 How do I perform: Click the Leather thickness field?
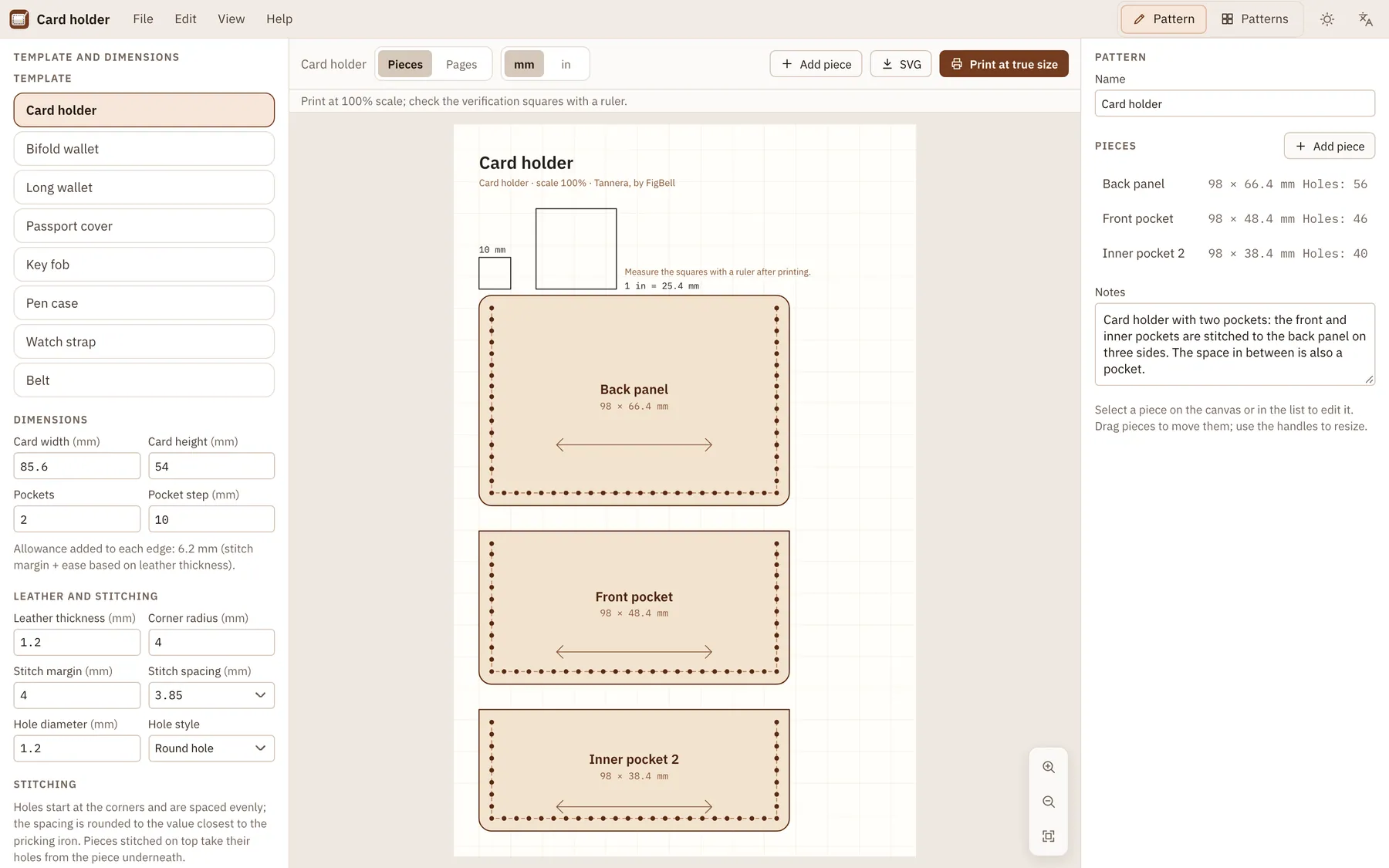(76, 642)
